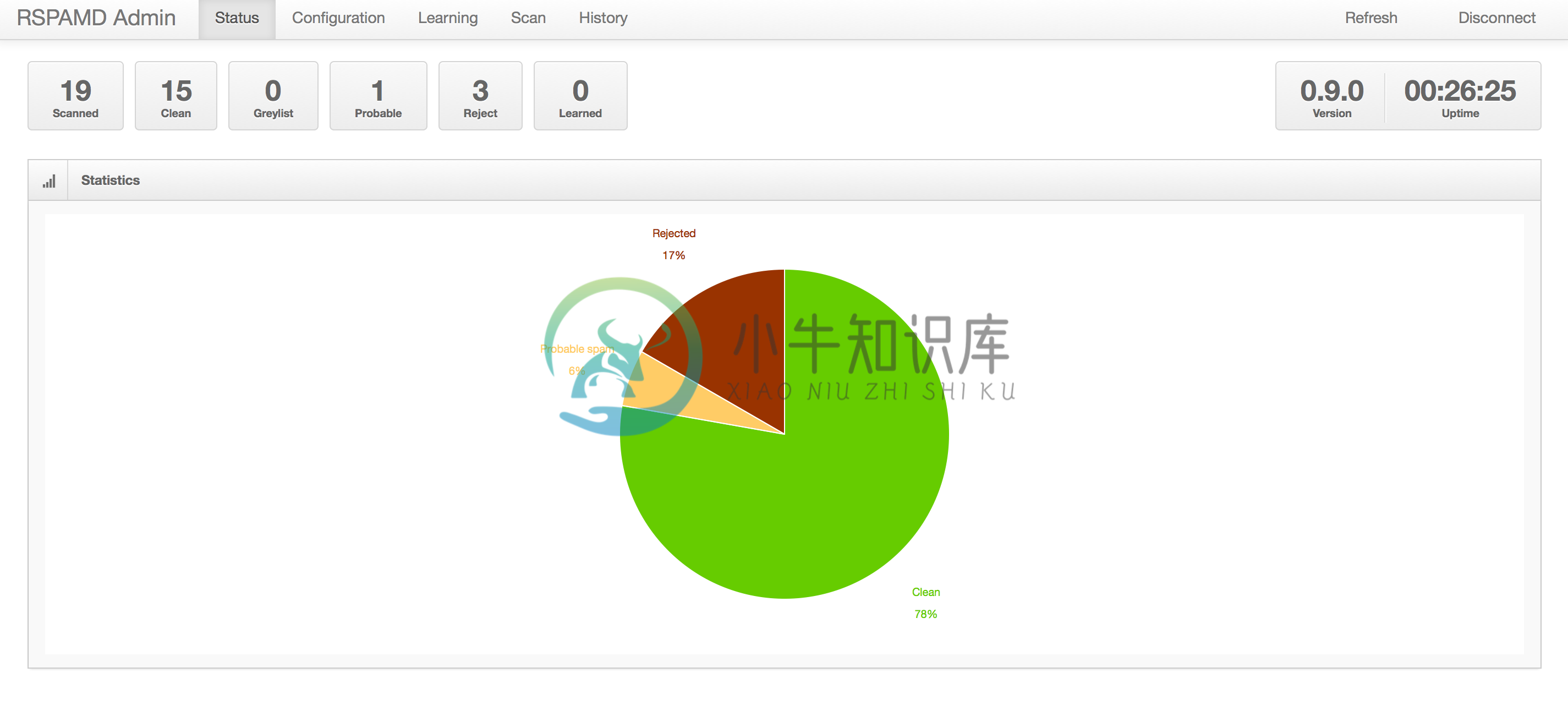Screen dimensions: 1568x711
Task: Select the Reject count badge
Action: 479,95
